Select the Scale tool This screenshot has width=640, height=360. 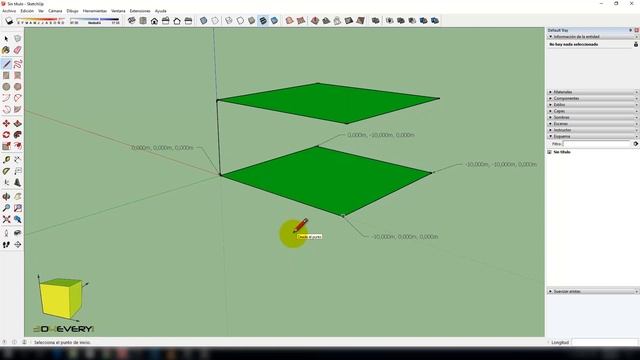pyautogui.click(x=6, y=146)
